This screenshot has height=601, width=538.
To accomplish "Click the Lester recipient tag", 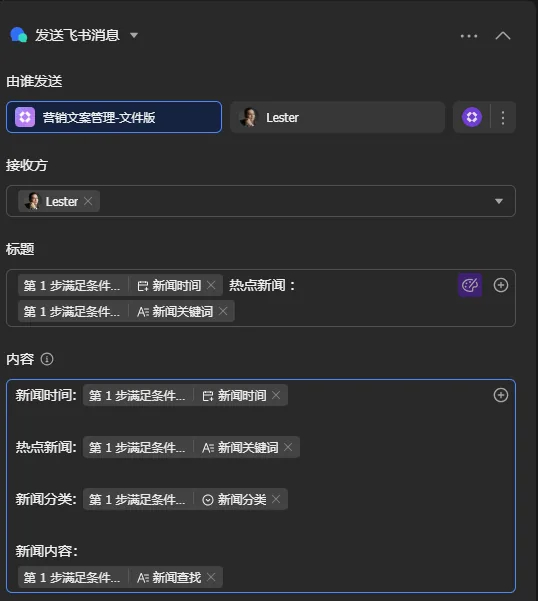I will tap(59, 201).
